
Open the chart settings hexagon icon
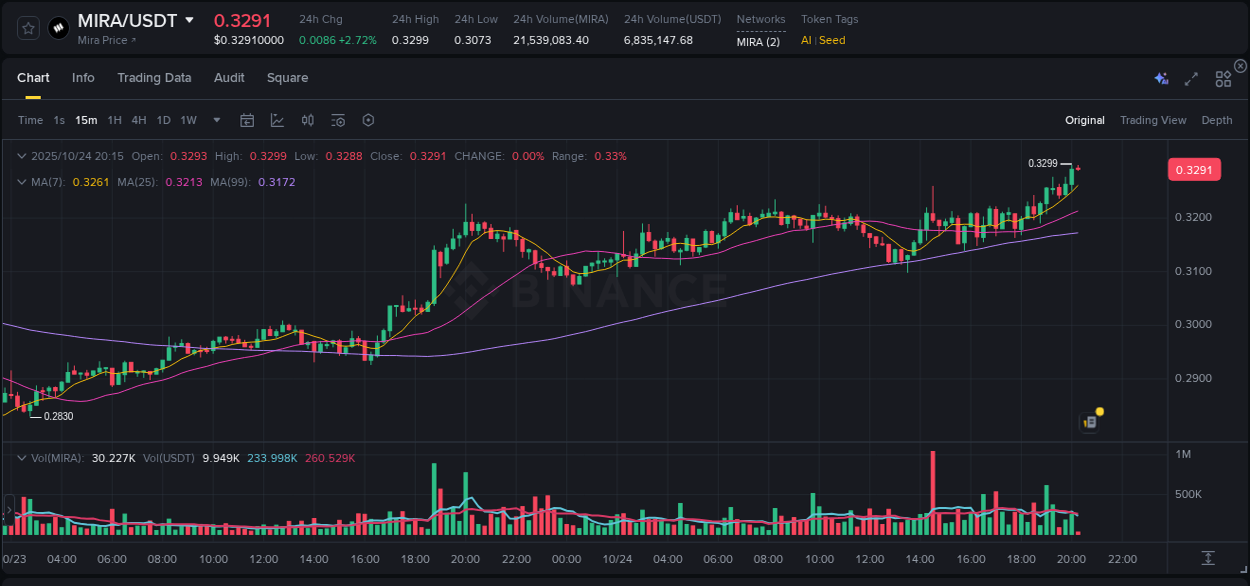click(x=368, y=120)
